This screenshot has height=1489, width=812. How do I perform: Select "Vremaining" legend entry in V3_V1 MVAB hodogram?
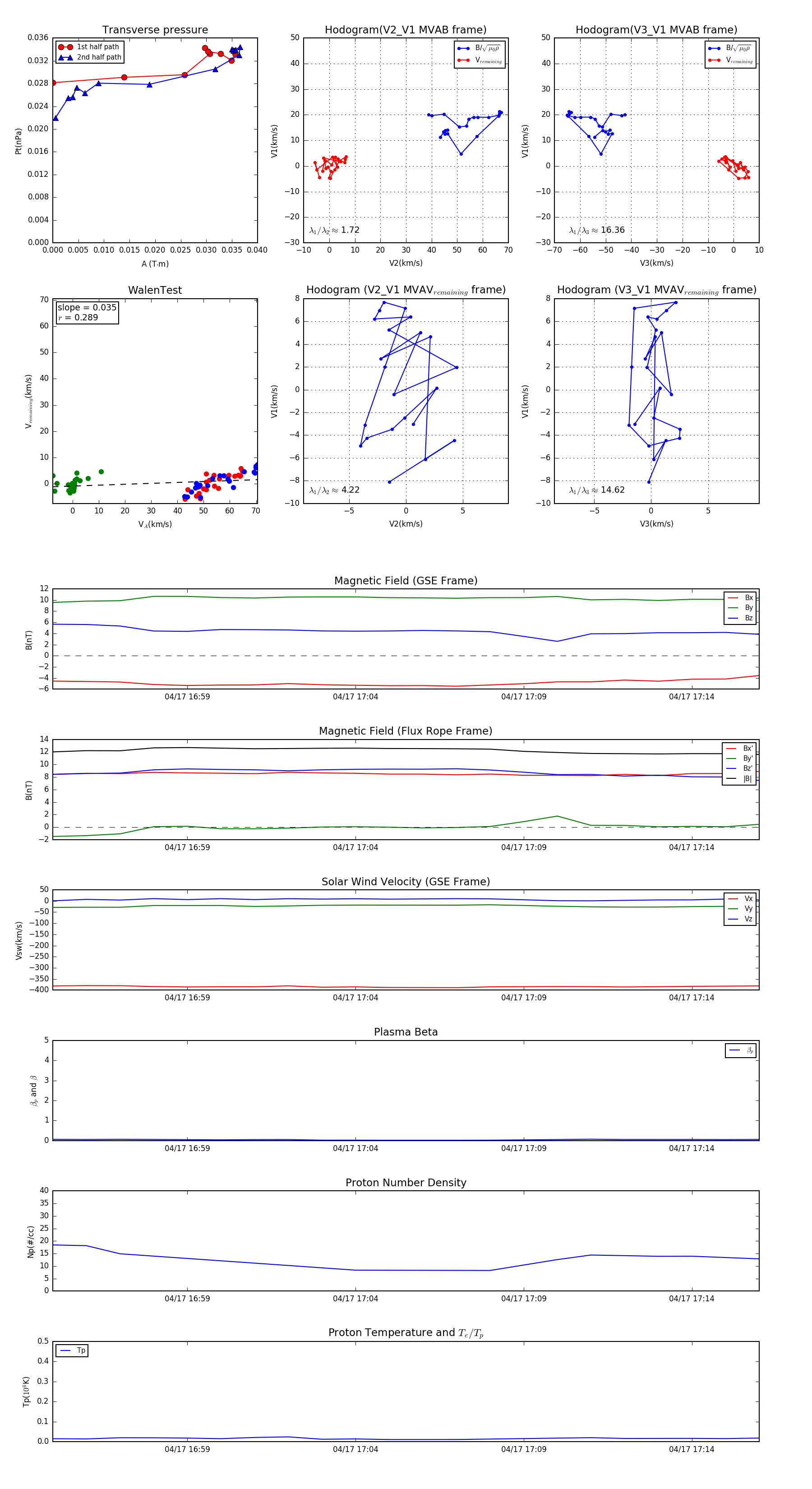[730, 60]
